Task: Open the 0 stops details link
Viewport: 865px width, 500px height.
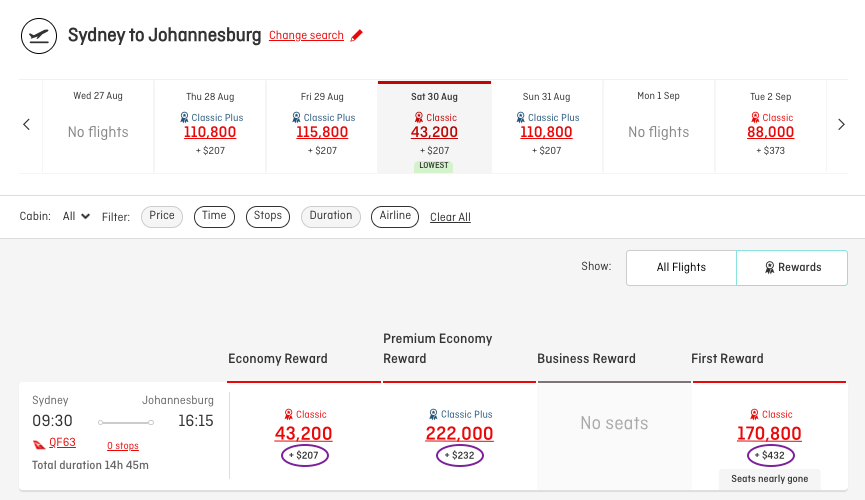Action: pyautogui.click(x=123, y=446)
